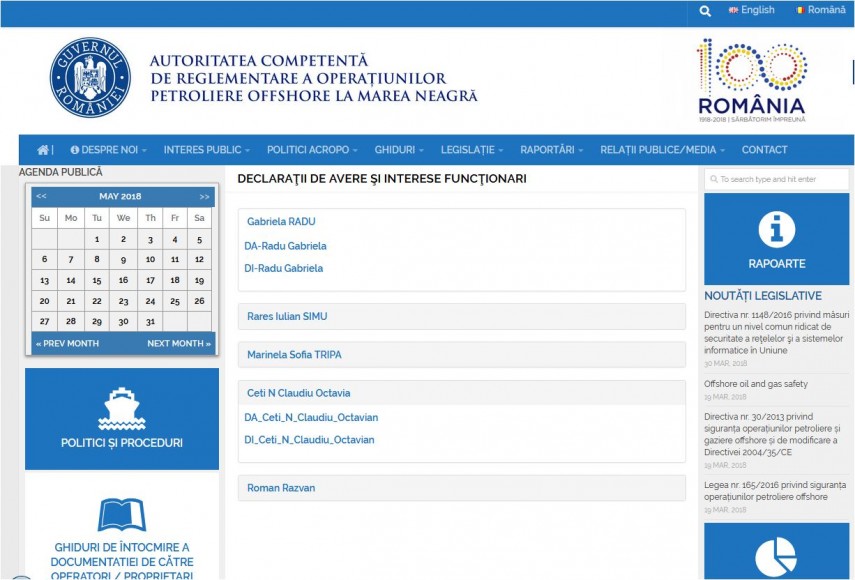Open the Ghiduri navigation menu
This screenshot has width=855, height=580.
pyautogui.click(x=398, y=150)
